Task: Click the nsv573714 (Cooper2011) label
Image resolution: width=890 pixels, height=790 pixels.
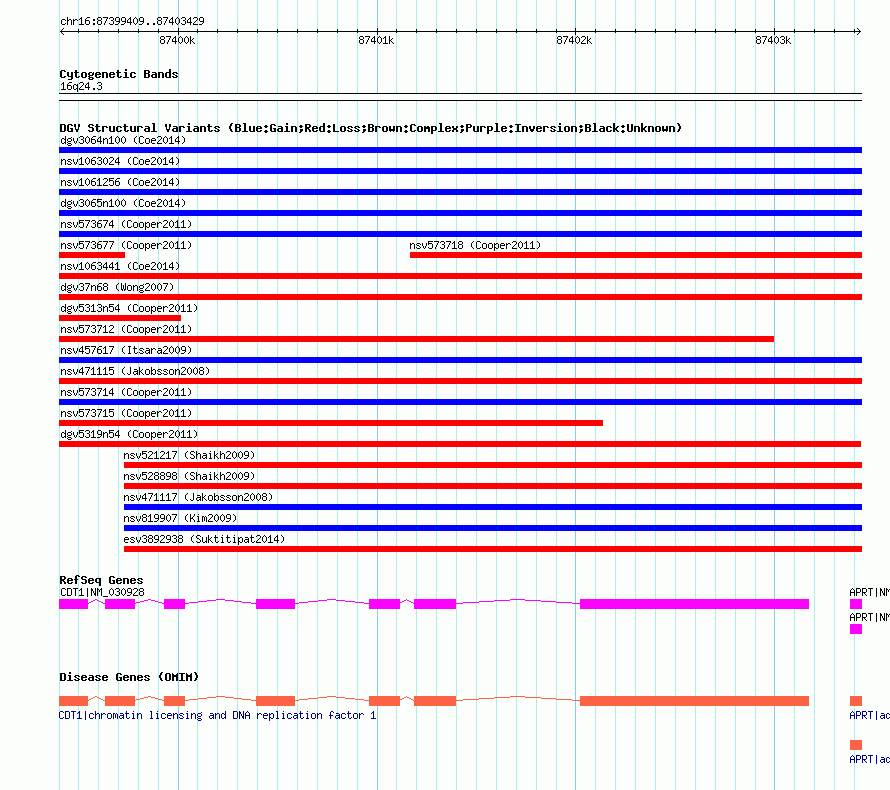Action: click(x=126, y=392)
